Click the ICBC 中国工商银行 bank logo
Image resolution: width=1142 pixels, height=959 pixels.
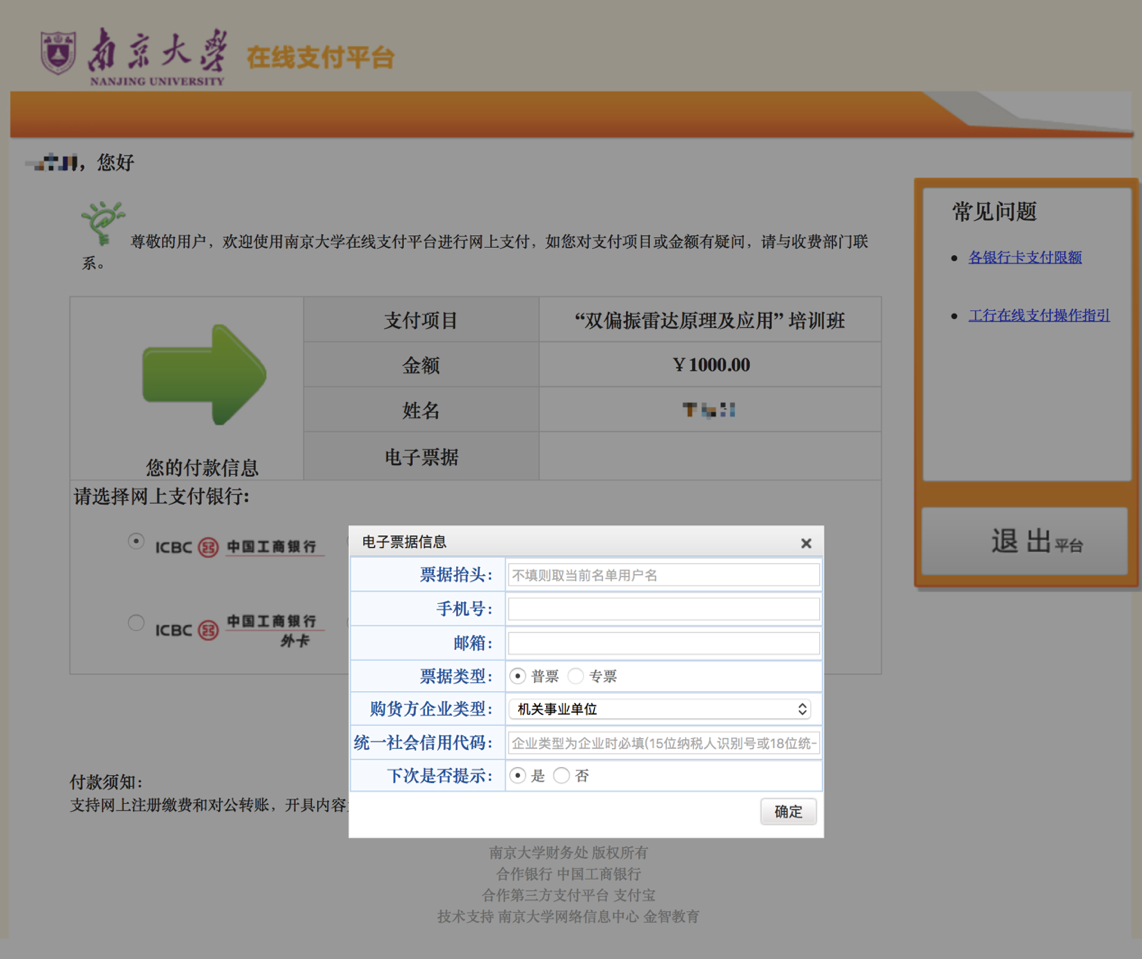click(x=239, y=547)
